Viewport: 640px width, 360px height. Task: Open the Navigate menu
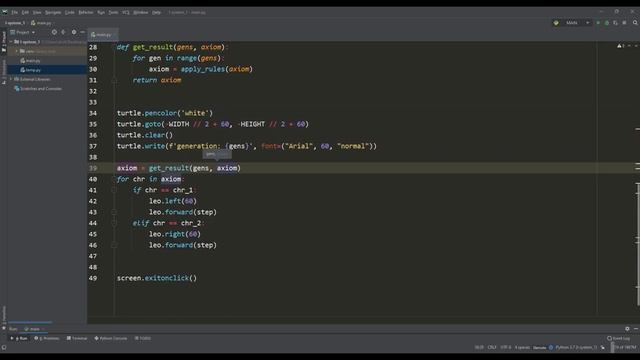[53, 12]
